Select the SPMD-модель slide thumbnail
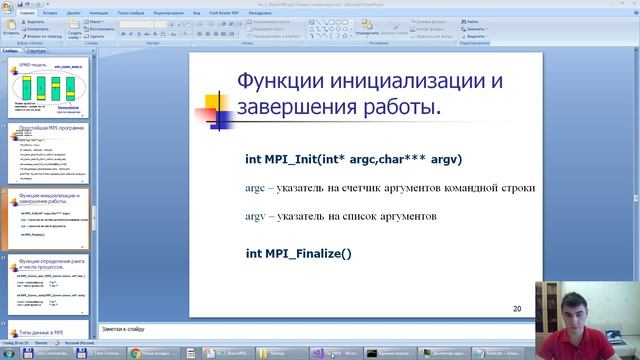 pyautogui.click(x=48, y=87)
